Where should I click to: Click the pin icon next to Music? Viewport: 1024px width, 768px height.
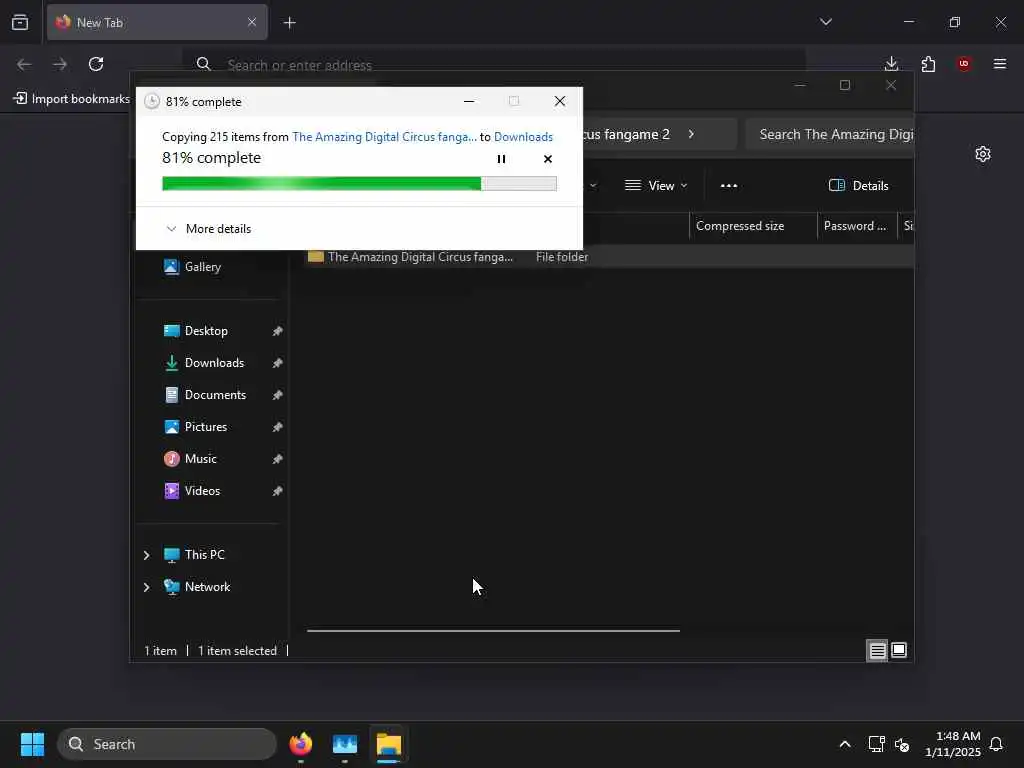pos(278,459)
